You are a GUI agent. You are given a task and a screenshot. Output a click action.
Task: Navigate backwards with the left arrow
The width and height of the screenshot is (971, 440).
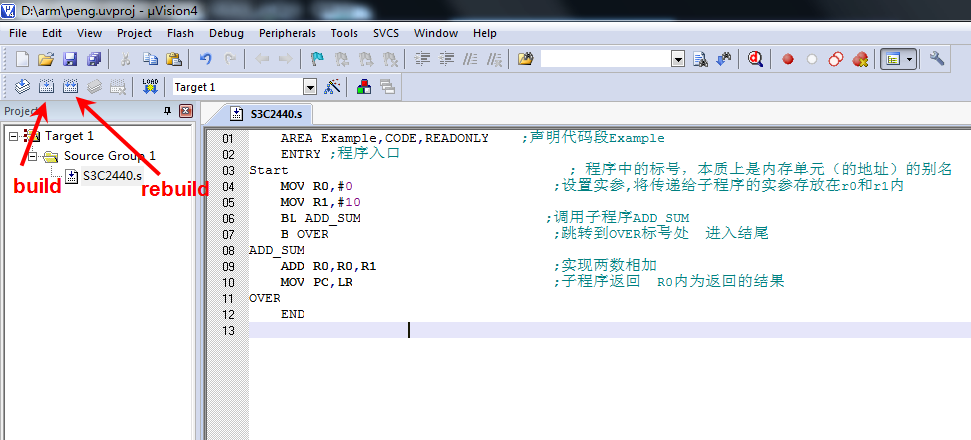pos(263,59)
